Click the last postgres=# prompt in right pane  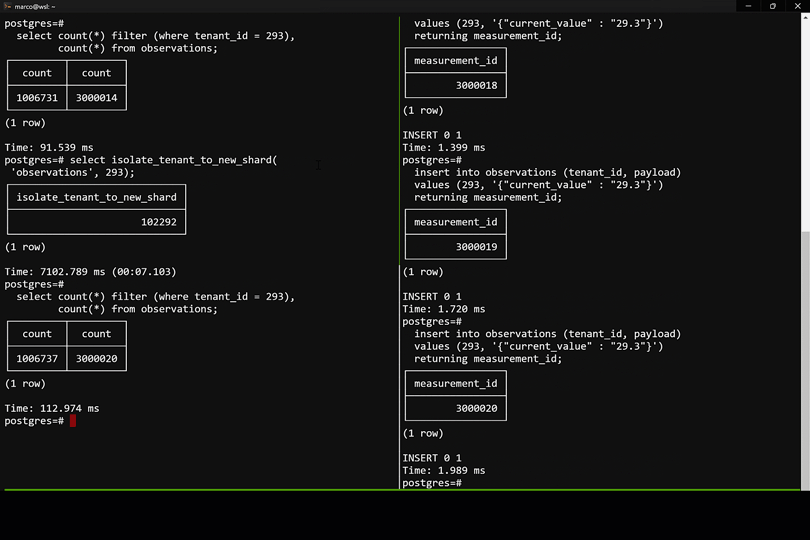point(432,483)
